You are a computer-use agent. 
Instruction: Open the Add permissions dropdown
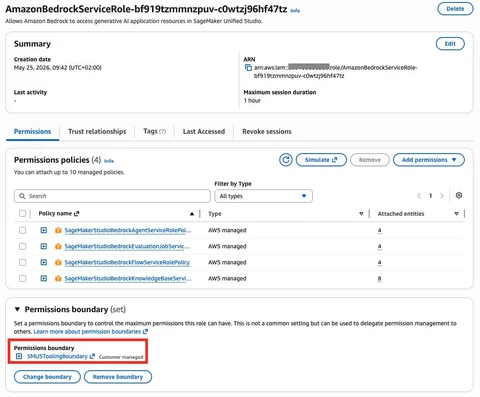pyautogui.click(x=429, y=160)
